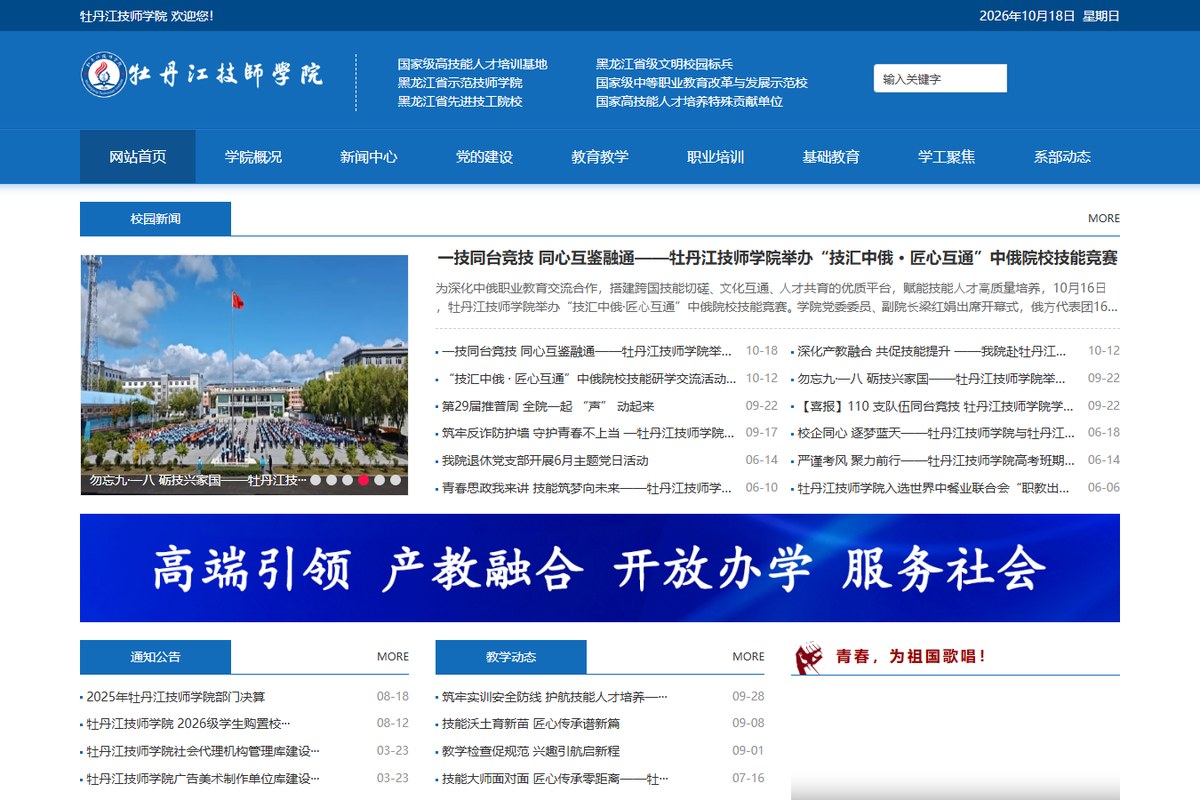Open news 筑牢反诈防护墙 守护青春不上当

coord(589,433)
